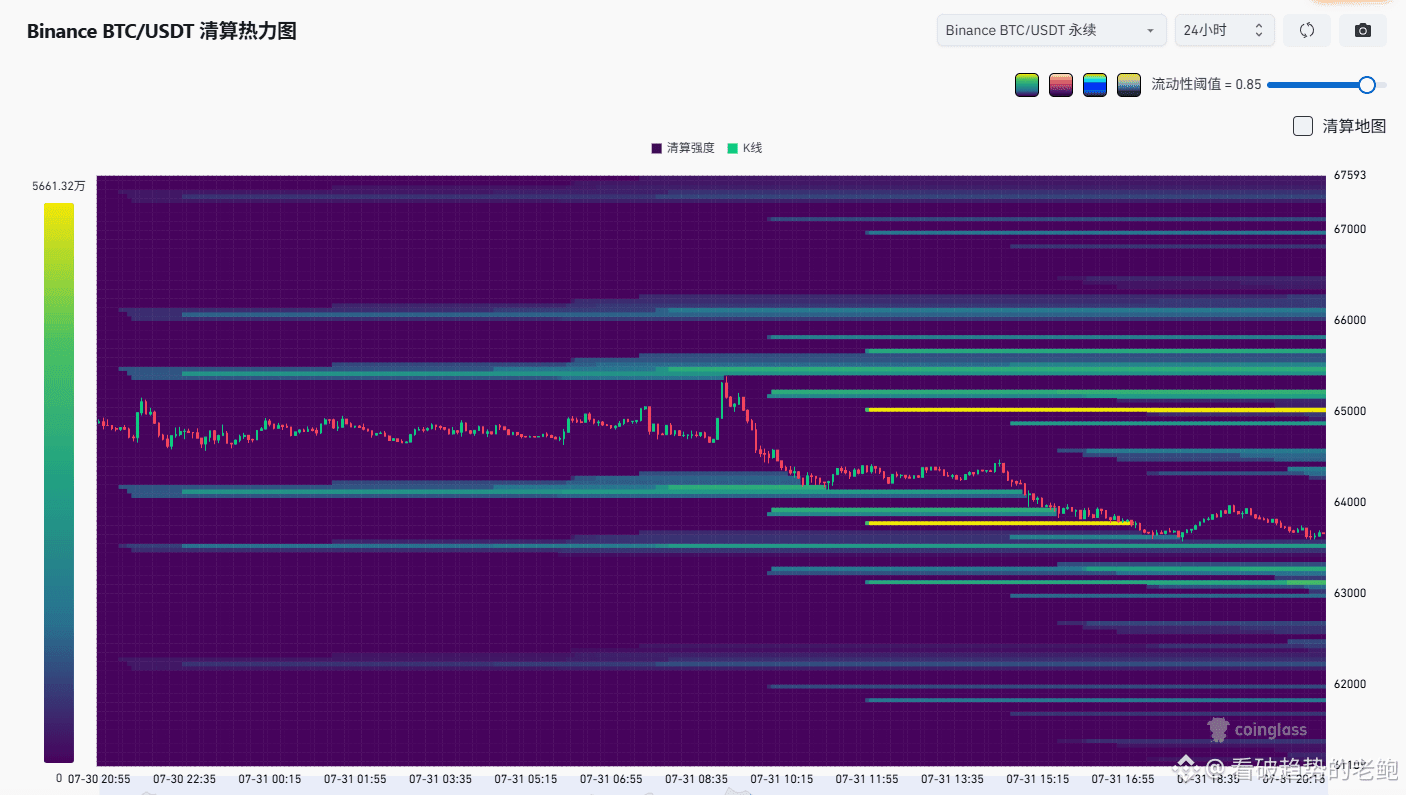1406x795 pixels.
Task: Click the 流动性阈值 slider handle
Action: pyautogui.click(x=1367, y=85)
